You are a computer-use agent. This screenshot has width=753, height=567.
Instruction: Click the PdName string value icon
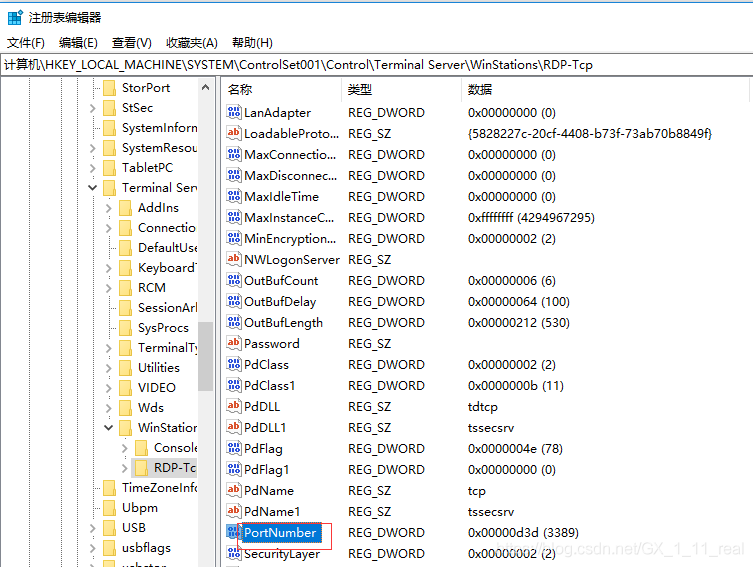[x=234, y=490]
